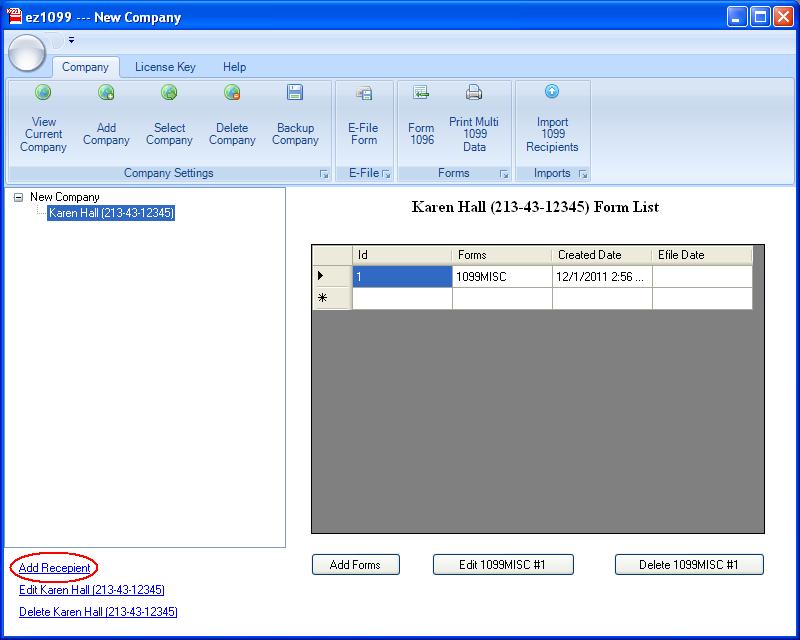This screenshot has height=640, width=800.
Task: Open the quick access toolbar dropdown arrow
Action: 71,40
